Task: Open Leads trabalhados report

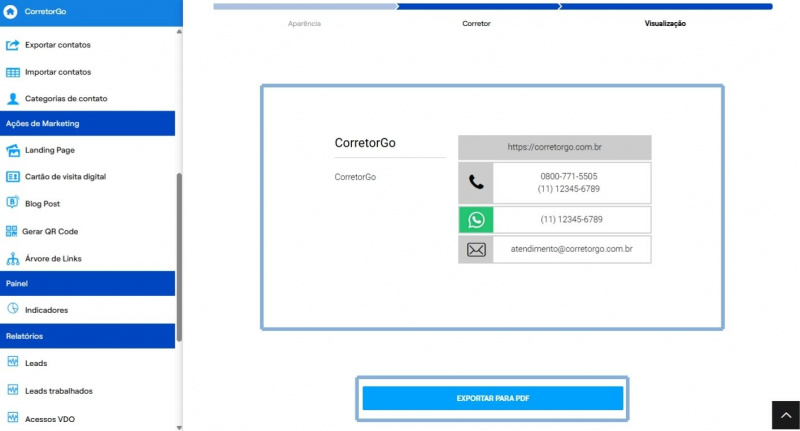Action: [59, 391]
